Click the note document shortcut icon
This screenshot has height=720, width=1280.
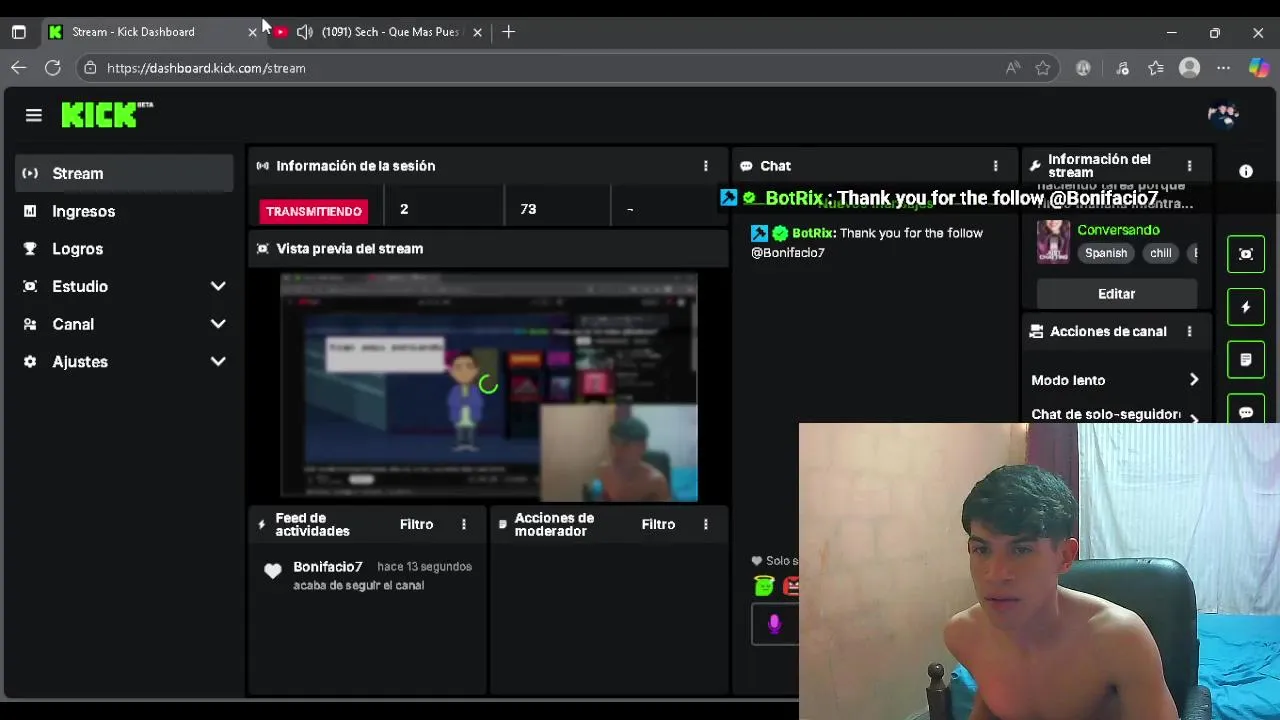[x=1246, y=360]
